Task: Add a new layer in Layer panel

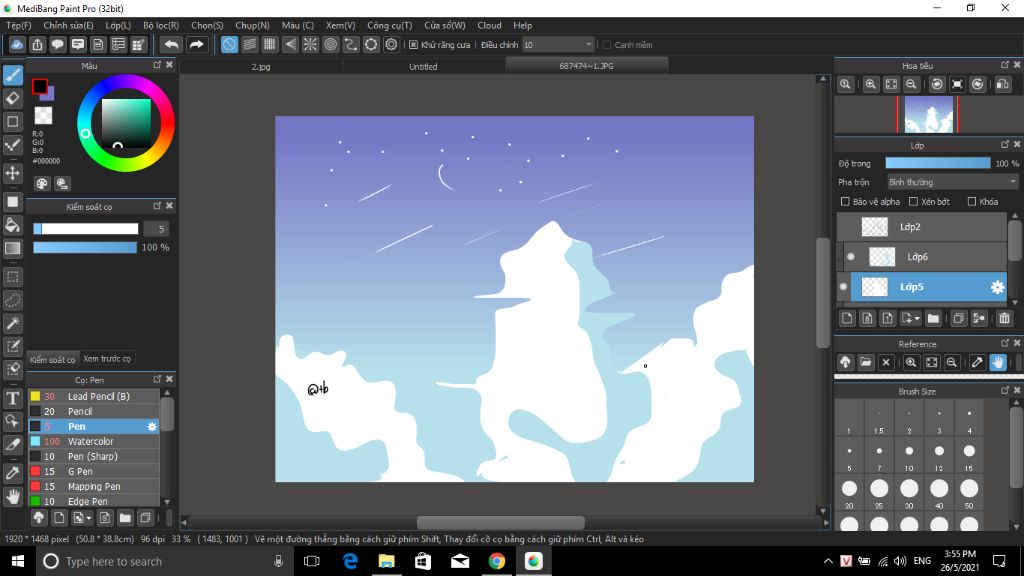Action: point(847,318)
